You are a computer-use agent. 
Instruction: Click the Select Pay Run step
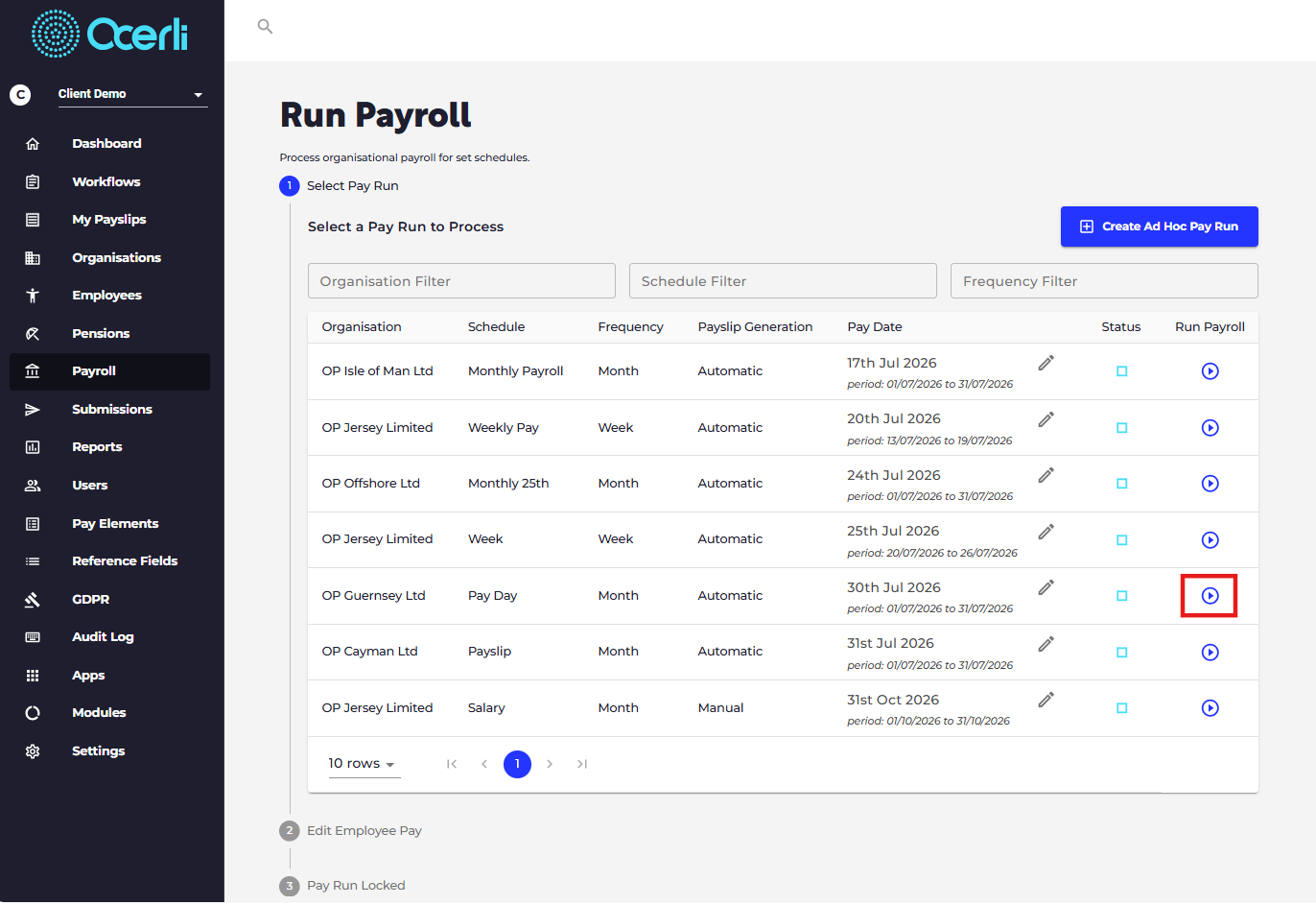(x=340, y=186)
